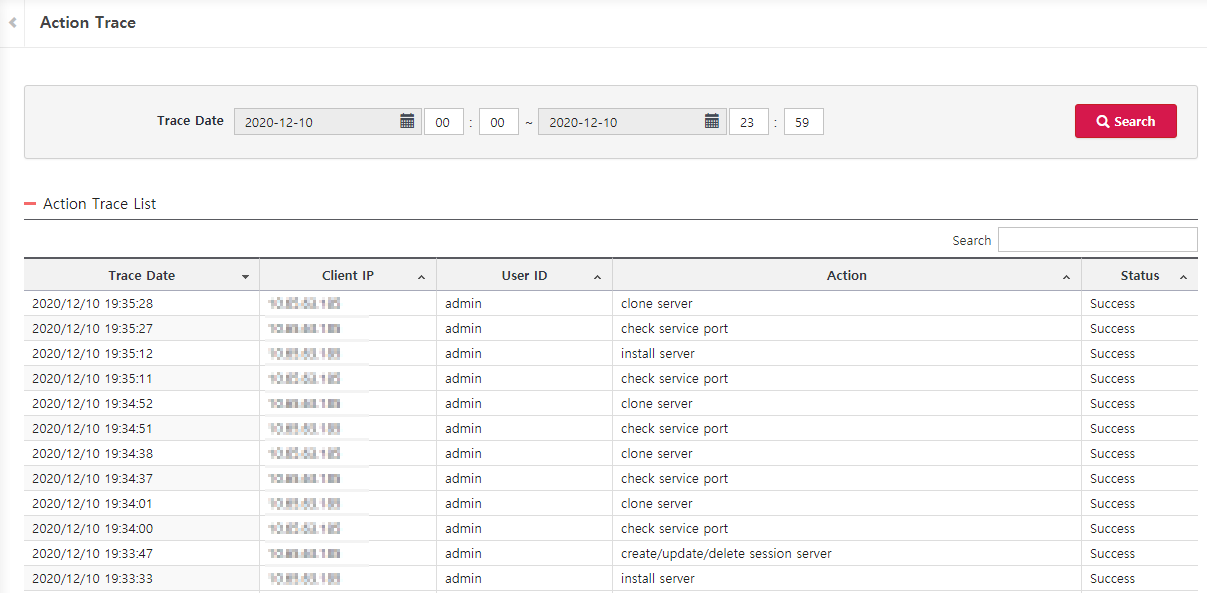Toggle sort order on the Client IP column
Screen dimensions: 1210x602
click(421, 277)
